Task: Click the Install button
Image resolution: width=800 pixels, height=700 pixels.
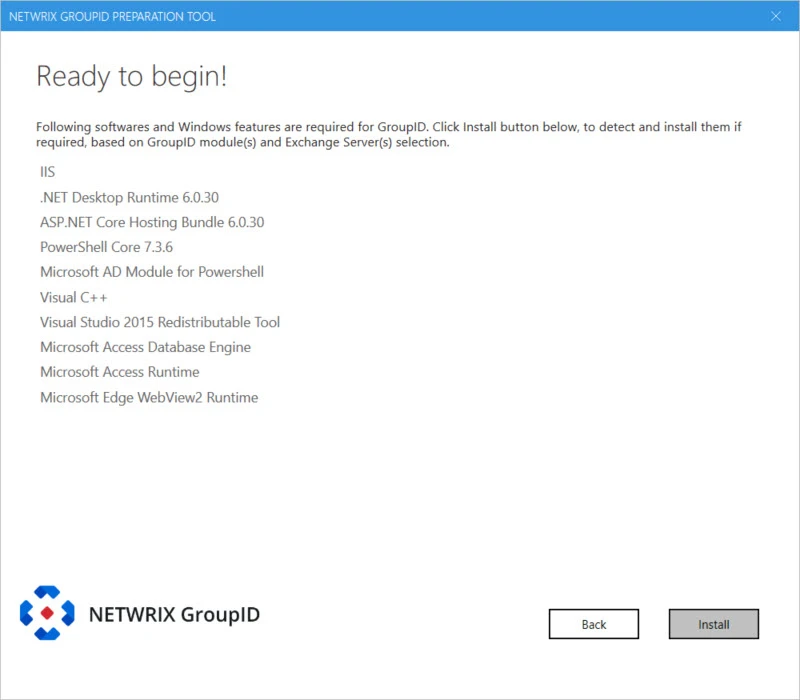Action: click(713, 624)
